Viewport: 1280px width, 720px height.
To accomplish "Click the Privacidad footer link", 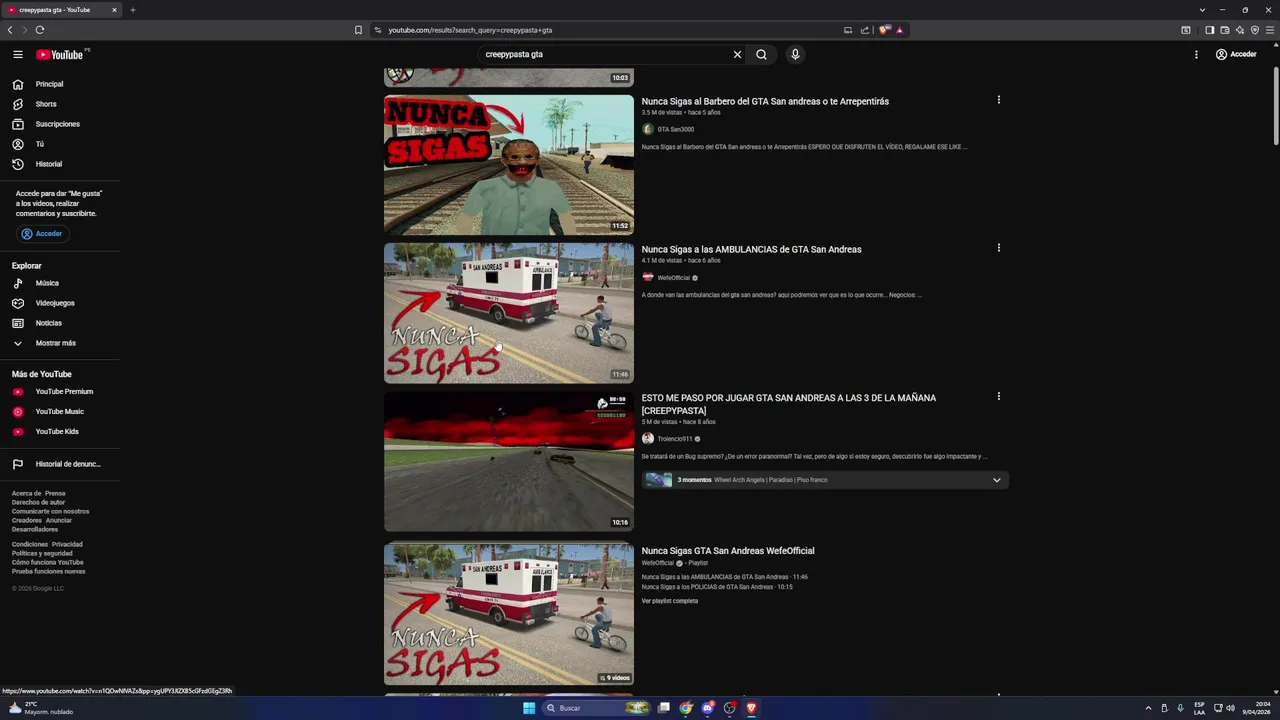I will point(67,544).
